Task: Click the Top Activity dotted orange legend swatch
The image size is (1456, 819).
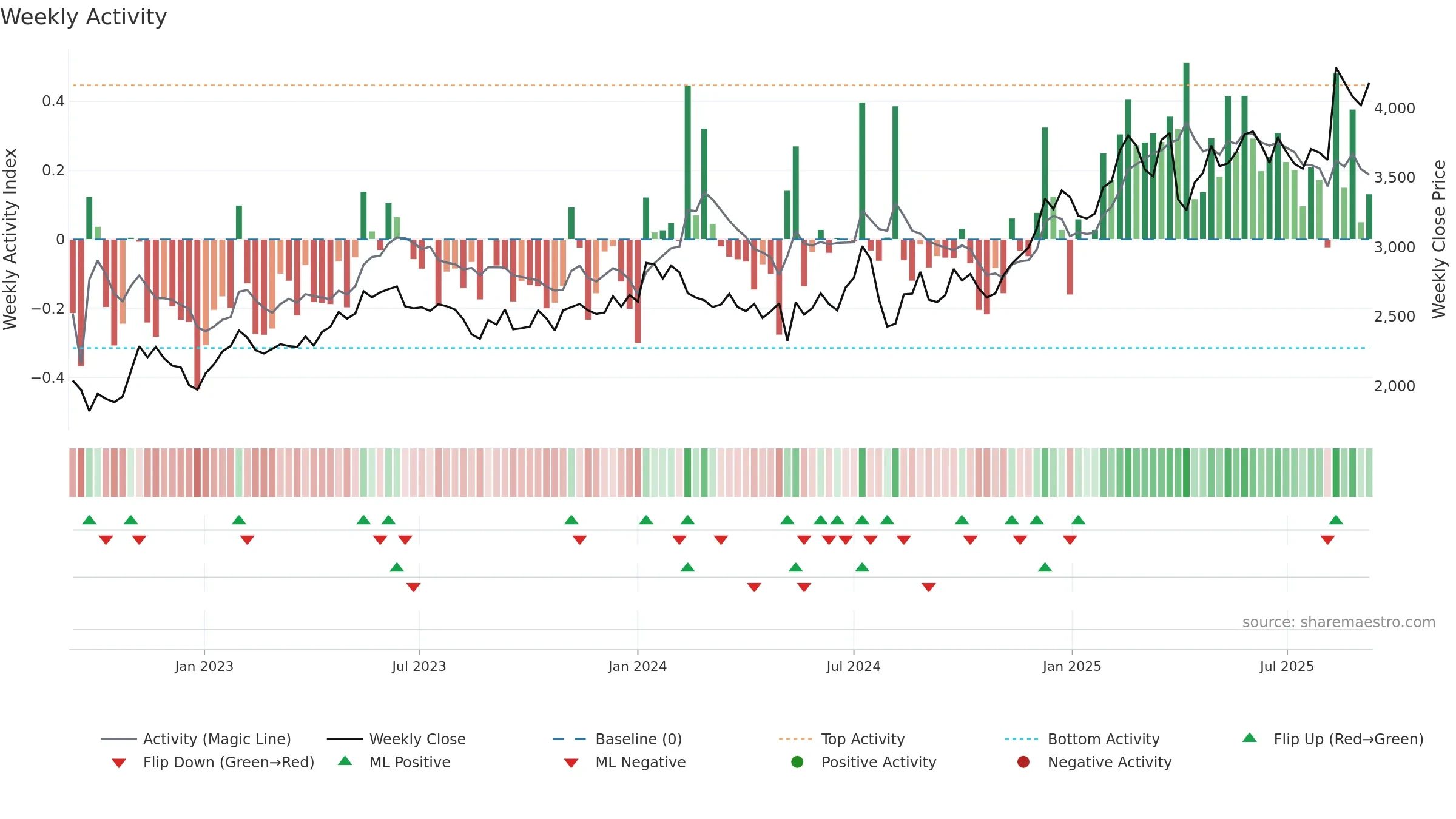Action: [x=795, y=739]
